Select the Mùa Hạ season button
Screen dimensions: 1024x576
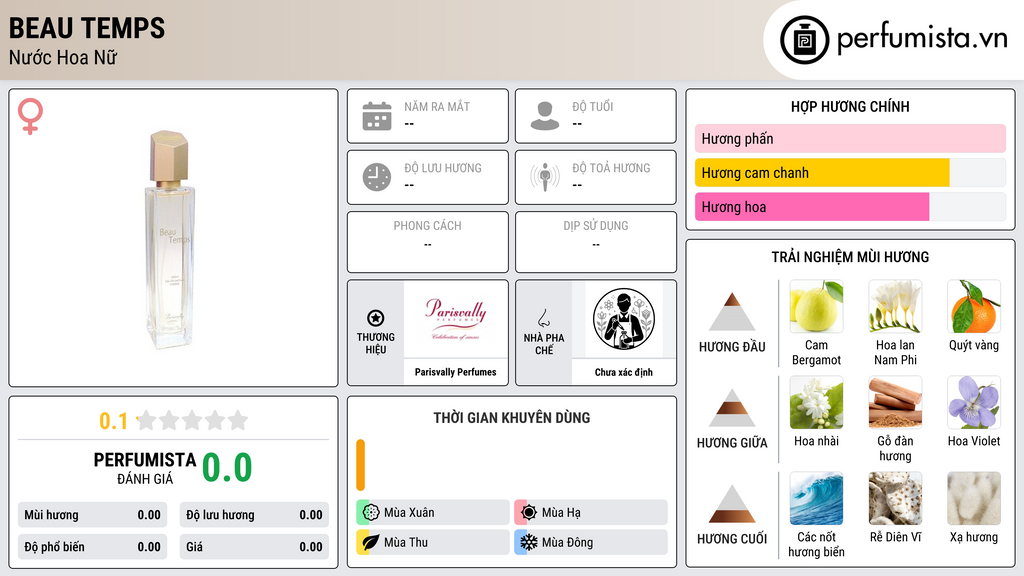[x=591, y=513]
